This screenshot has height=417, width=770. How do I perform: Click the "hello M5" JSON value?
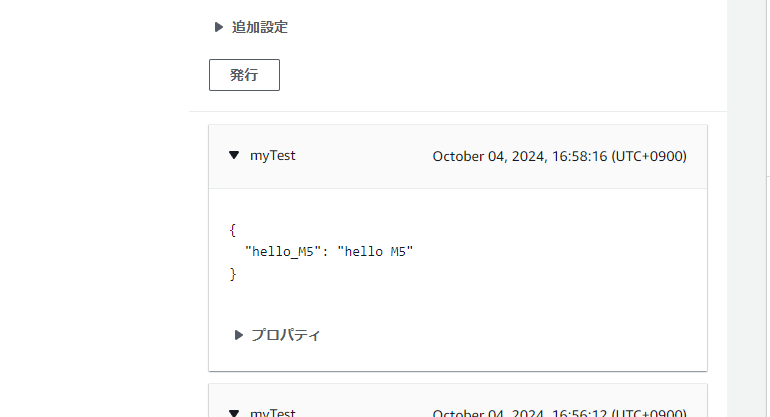[375, 252]
